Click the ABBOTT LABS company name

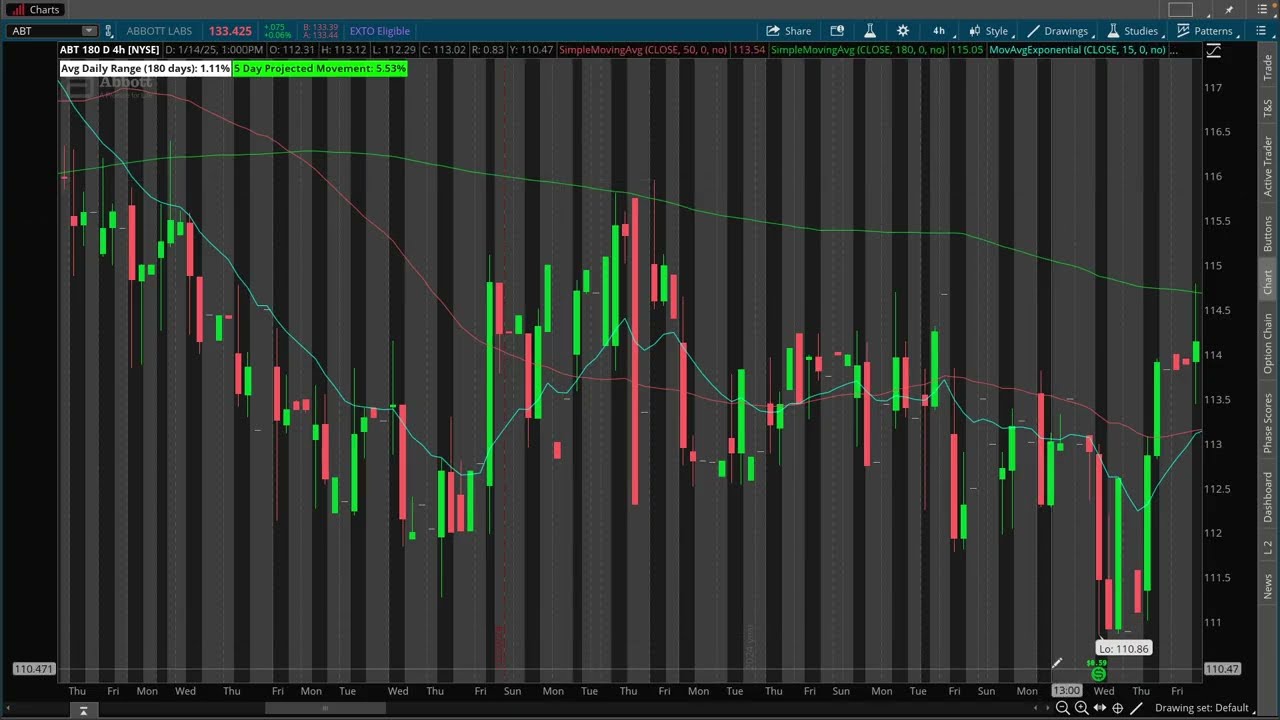coord(159,31)
